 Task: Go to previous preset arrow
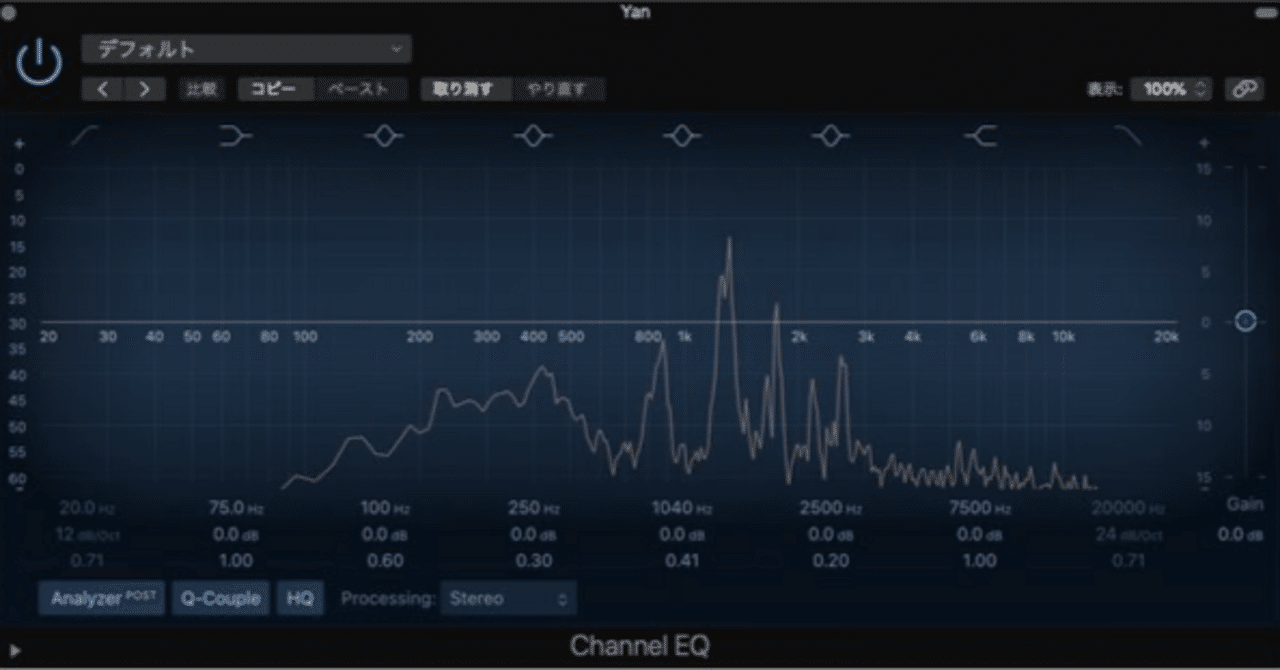(x=103, y=89)
